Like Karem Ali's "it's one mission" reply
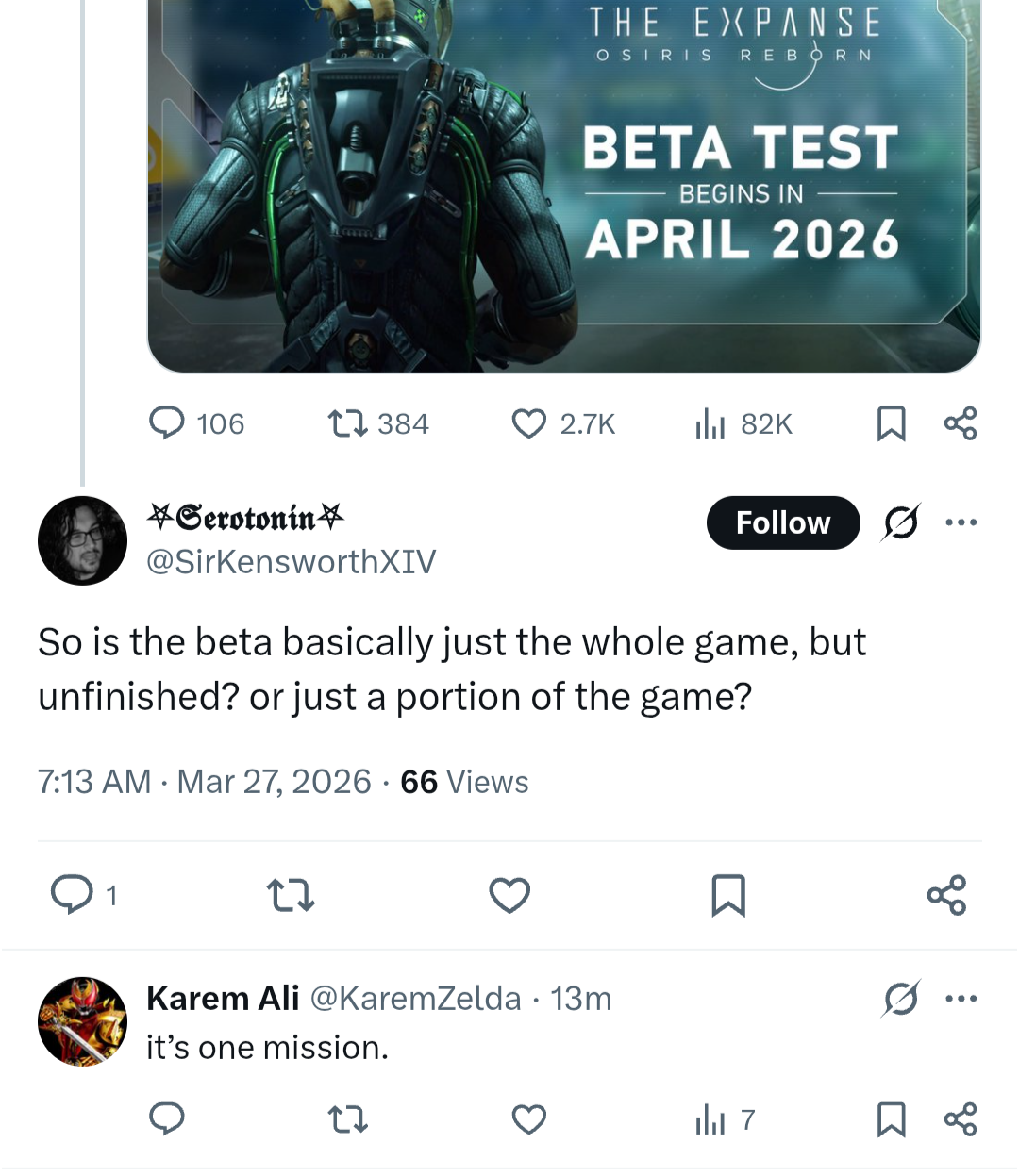This screenshot has height=1176, width=1019. pyautogui.click(x=528, y=1119)
